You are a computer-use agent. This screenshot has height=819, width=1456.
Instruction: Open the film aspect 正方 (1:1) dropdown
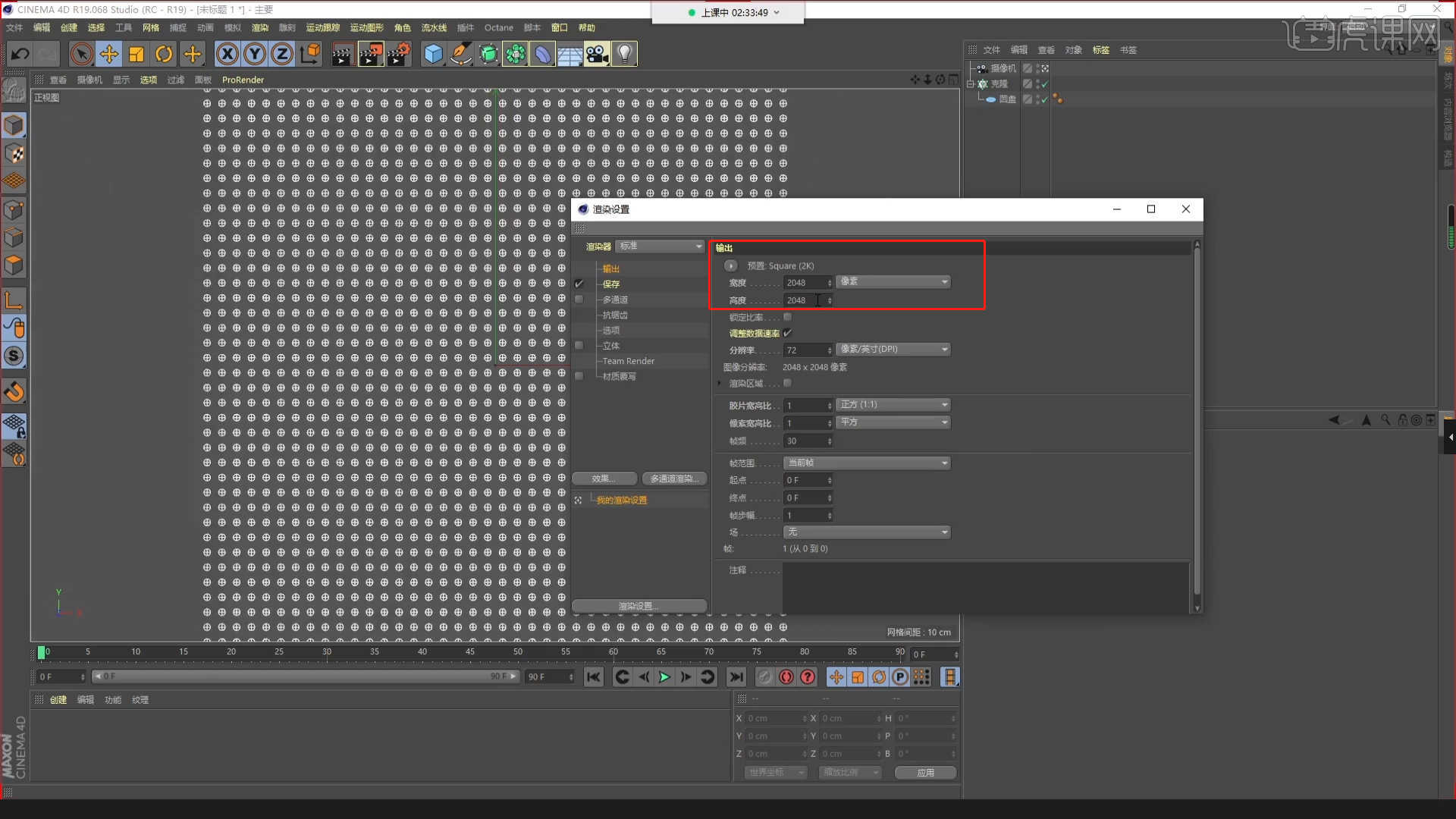coord(893,405)
